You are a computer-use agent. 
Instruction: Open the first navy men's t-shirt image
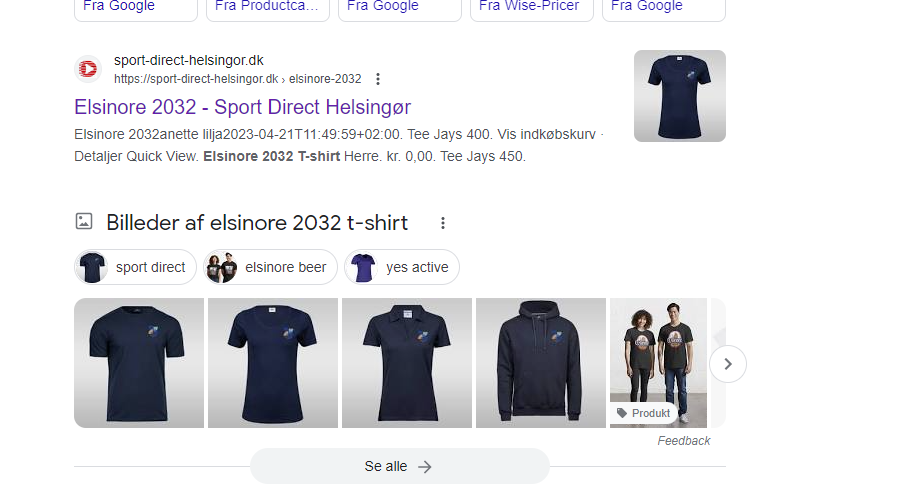pyautogui.click(x=139, y=363)
